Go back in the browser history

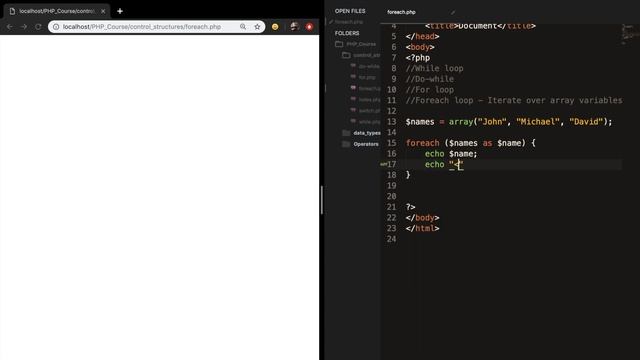(x=9, y=27)
